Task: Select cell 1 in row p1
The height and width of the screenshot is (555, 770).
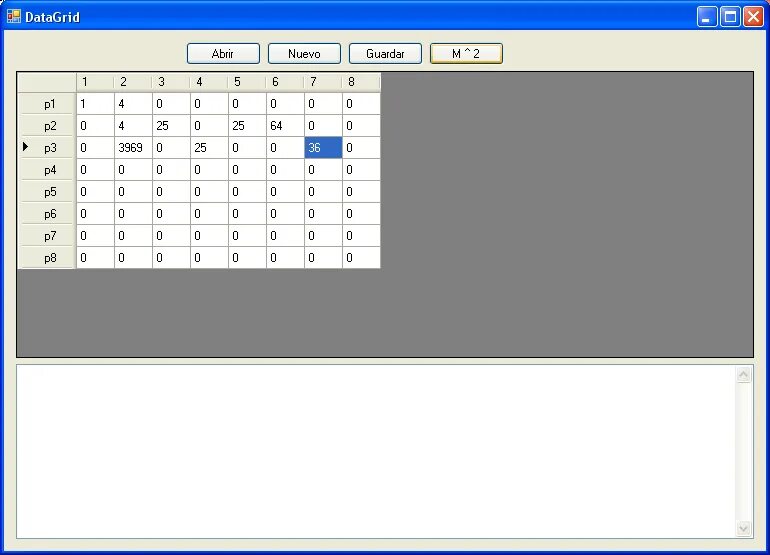Action: pos(95,104)
